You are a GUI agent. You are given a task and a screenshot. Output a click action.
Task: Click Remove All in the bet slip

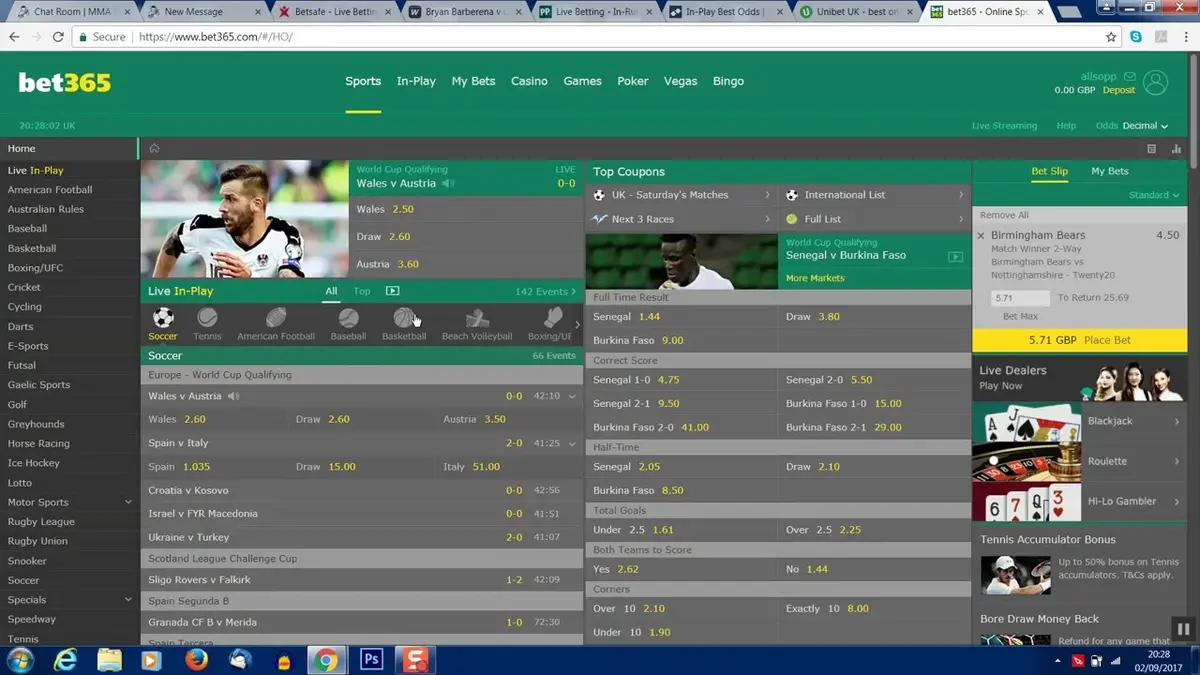1004,215
